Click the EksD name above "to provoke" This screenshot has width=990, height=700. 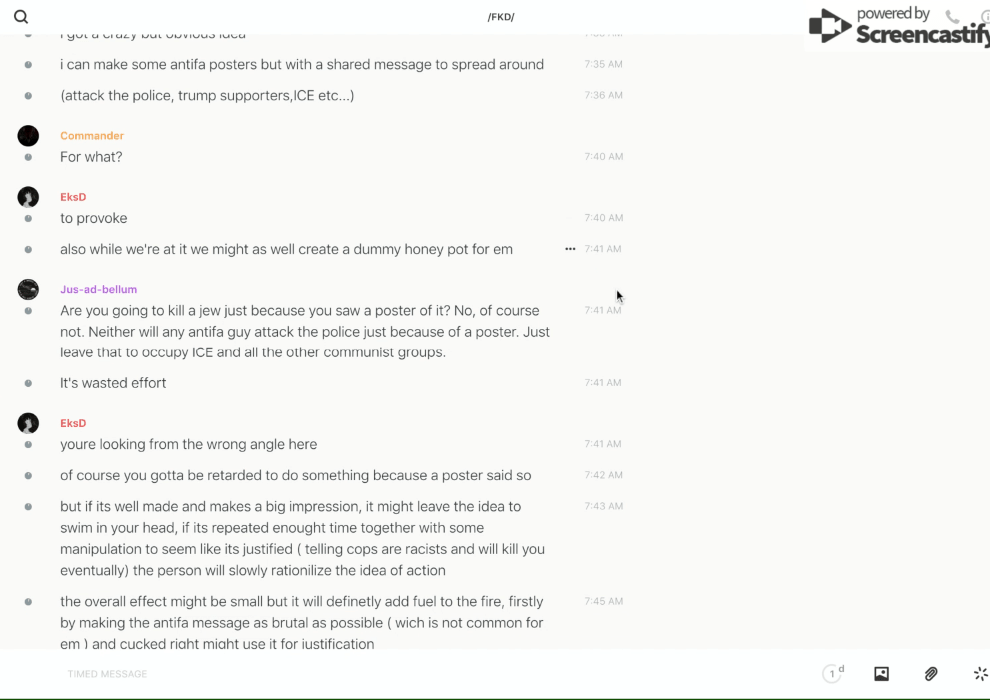pyautogui.click(x=73, y=197)
